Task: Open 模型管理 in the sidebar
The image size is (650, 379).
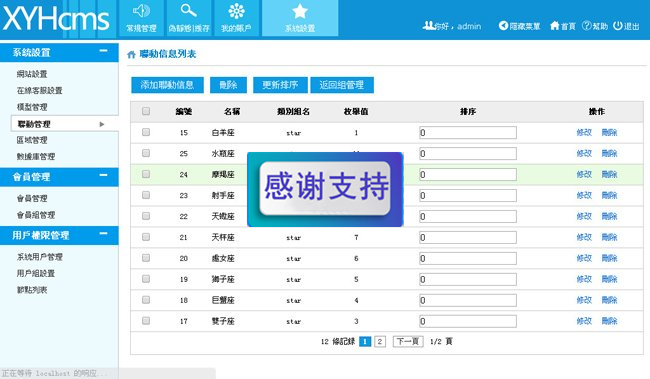Action: coord(32,107)
